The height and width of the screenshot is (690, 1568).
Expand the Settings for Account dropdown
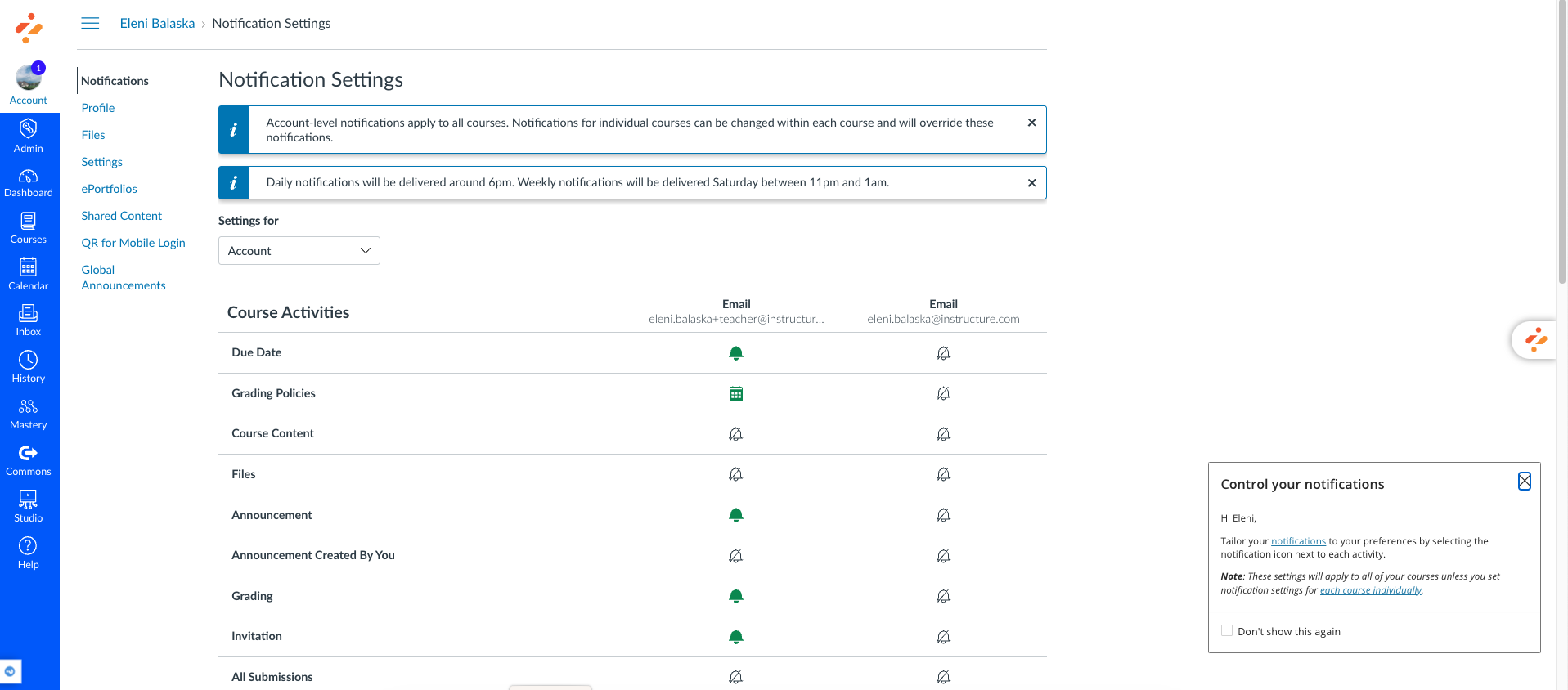point(299,251)
